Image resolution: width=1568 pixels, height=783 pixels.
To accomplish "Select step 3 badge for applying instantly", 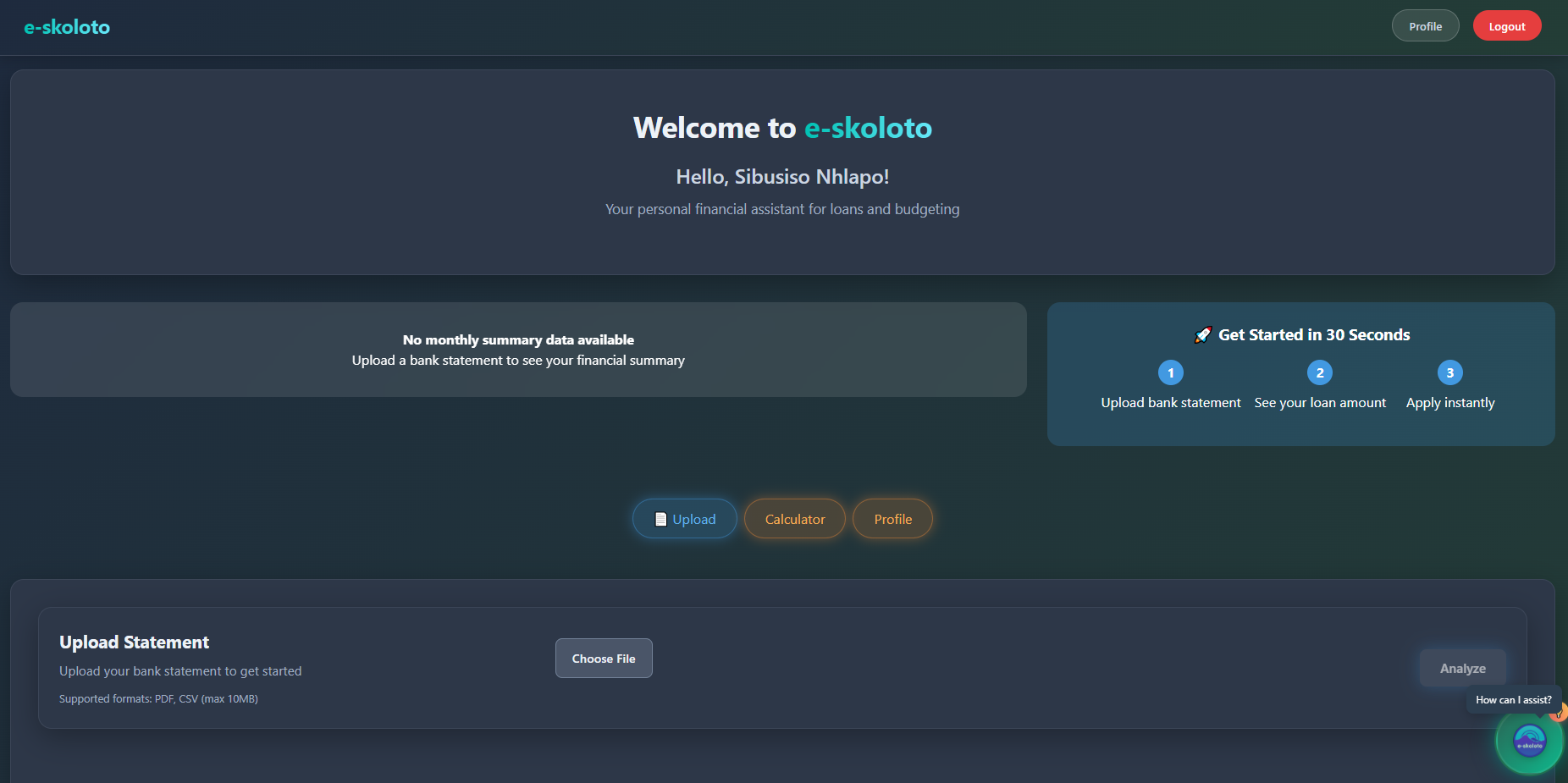I will [x=1450, y=372].
